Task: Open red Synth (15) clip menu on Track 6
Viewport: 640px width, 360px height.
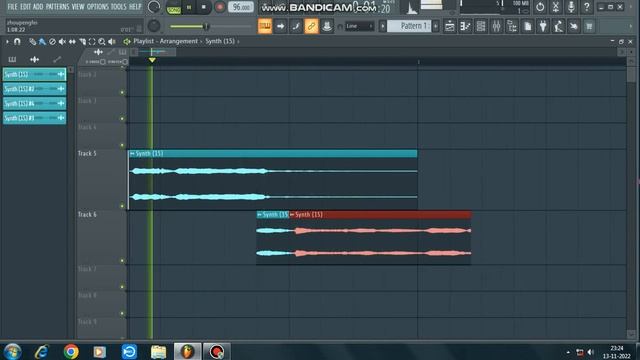Action: tap(292, 214)
